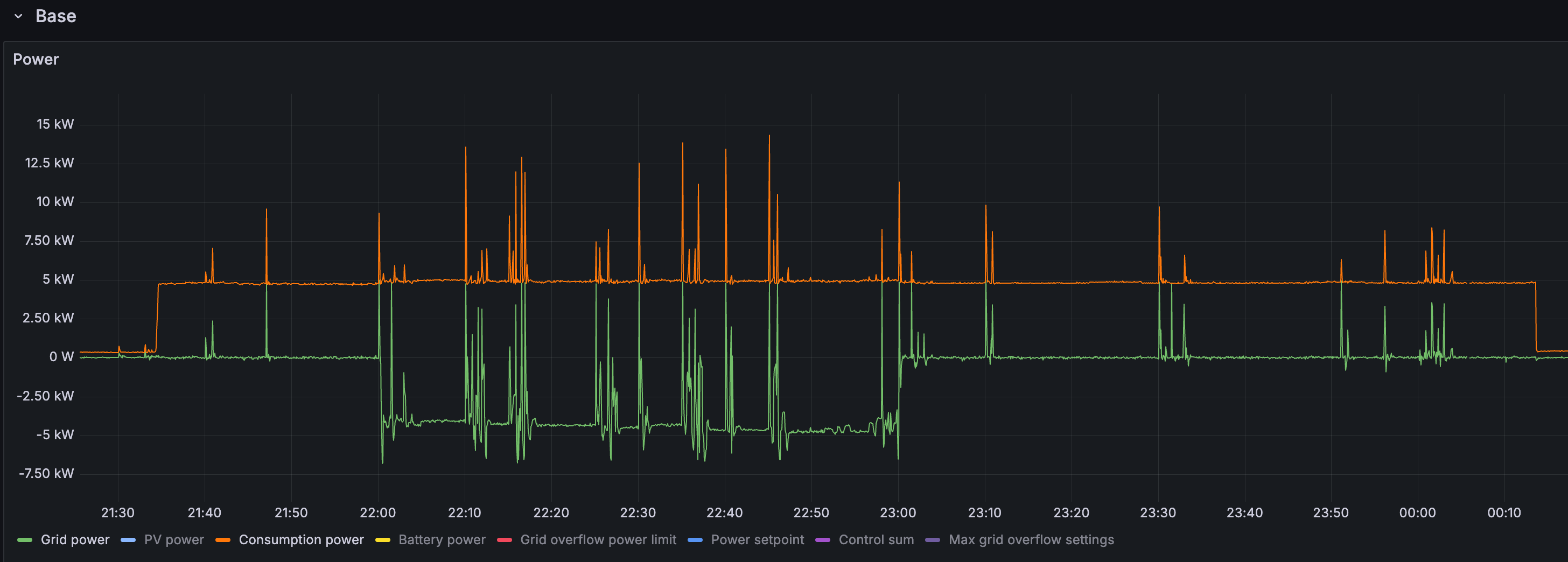Click the 23:00 time axis label

[898, 512]
